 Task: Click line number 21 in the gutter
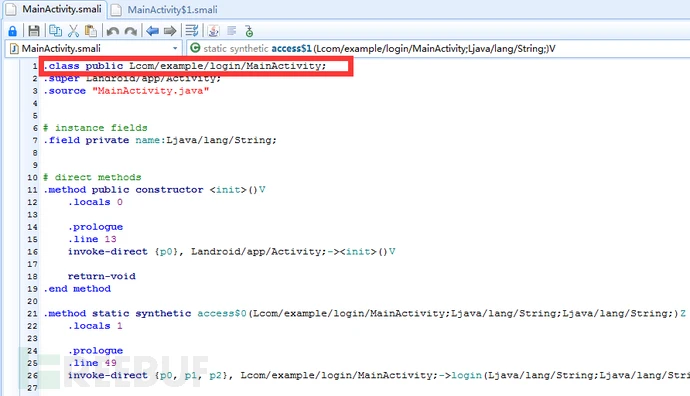click(x=32, y=314)
